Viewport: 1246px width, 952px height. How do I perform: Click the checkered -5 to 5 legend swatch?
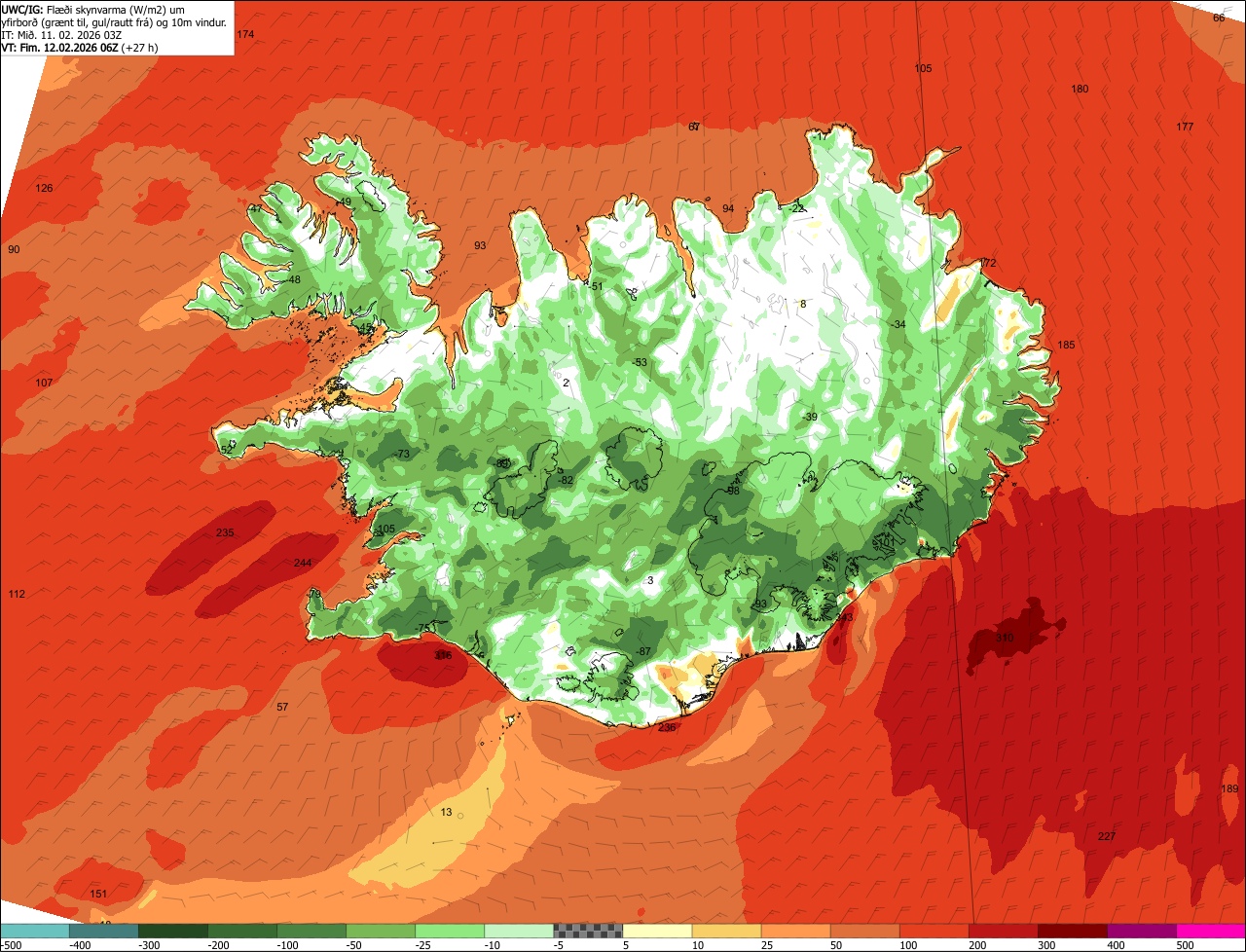(x=588, y=931)
